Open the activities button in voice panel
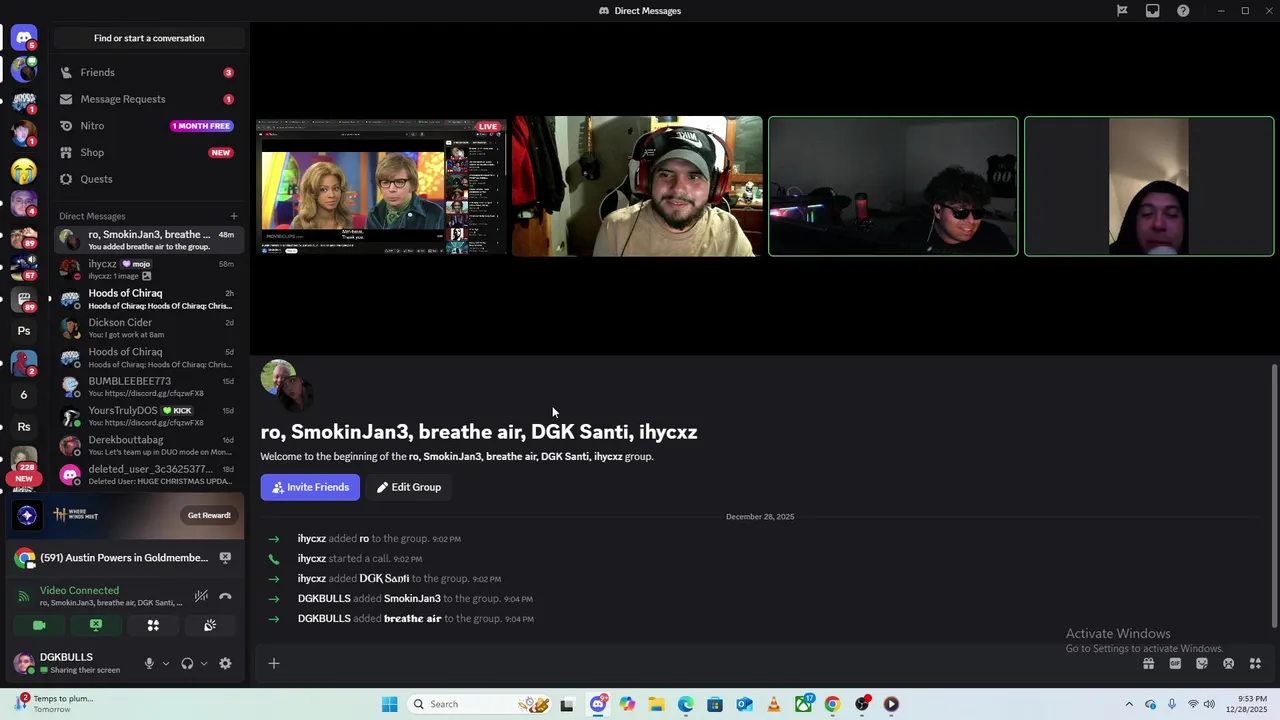This screenshot has width=1280, height=720. click(153, 625)
